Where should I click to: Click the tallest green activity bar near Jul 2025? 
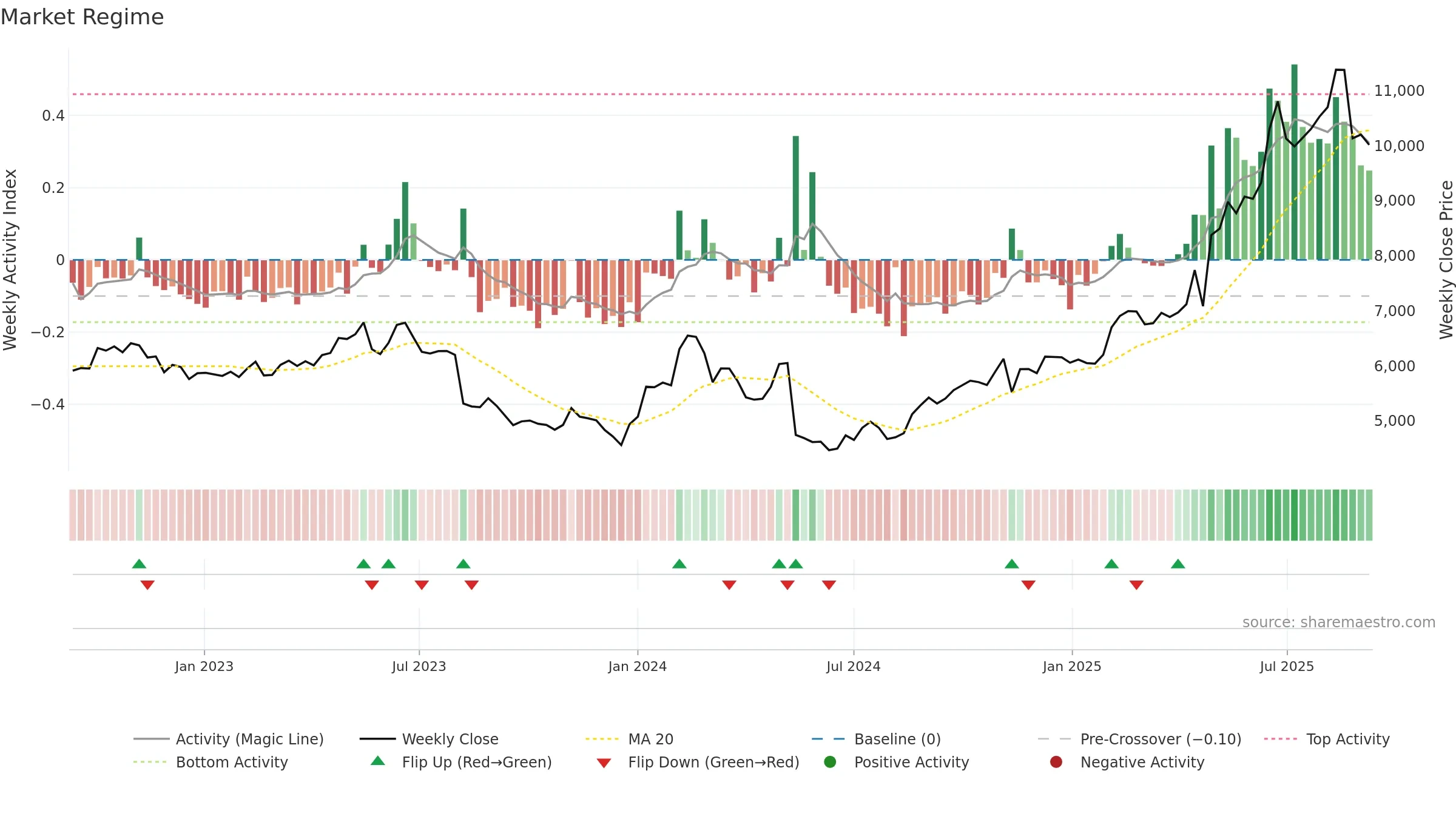[1295, 162]
